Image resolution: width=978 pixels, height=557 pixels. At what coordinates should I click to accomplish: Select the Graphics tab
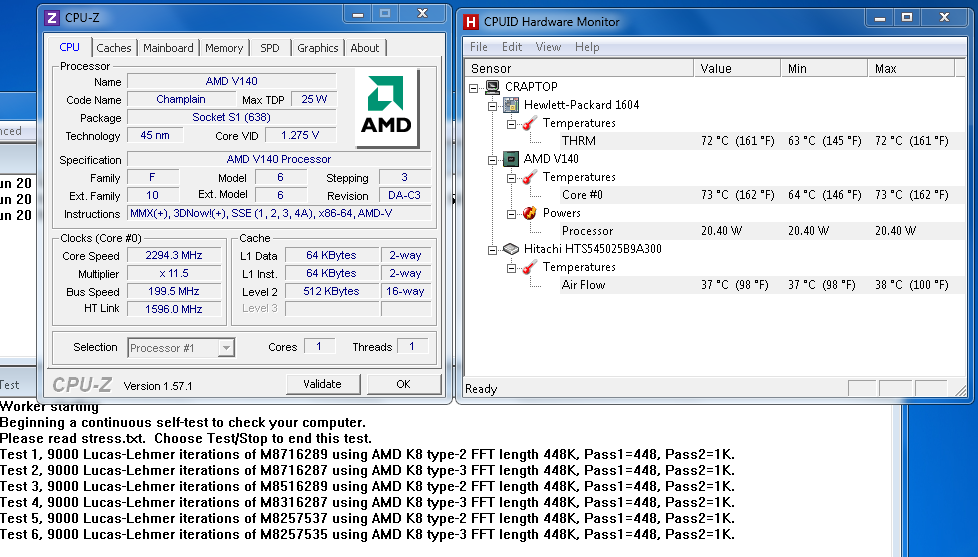click(317, 48)
